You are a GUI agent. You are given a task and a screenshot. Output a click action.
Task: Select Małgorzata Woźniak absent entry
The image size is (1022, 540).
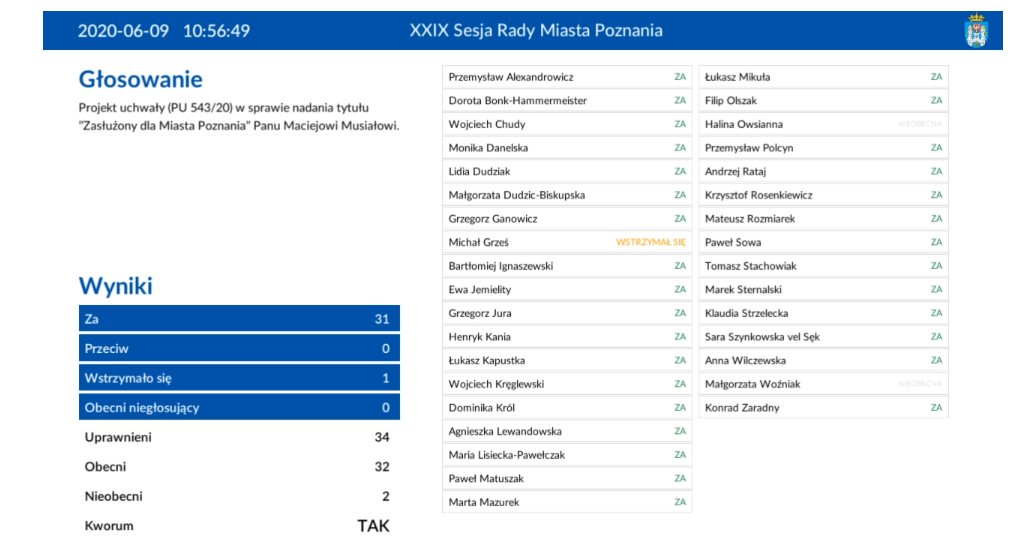(823, 384)
